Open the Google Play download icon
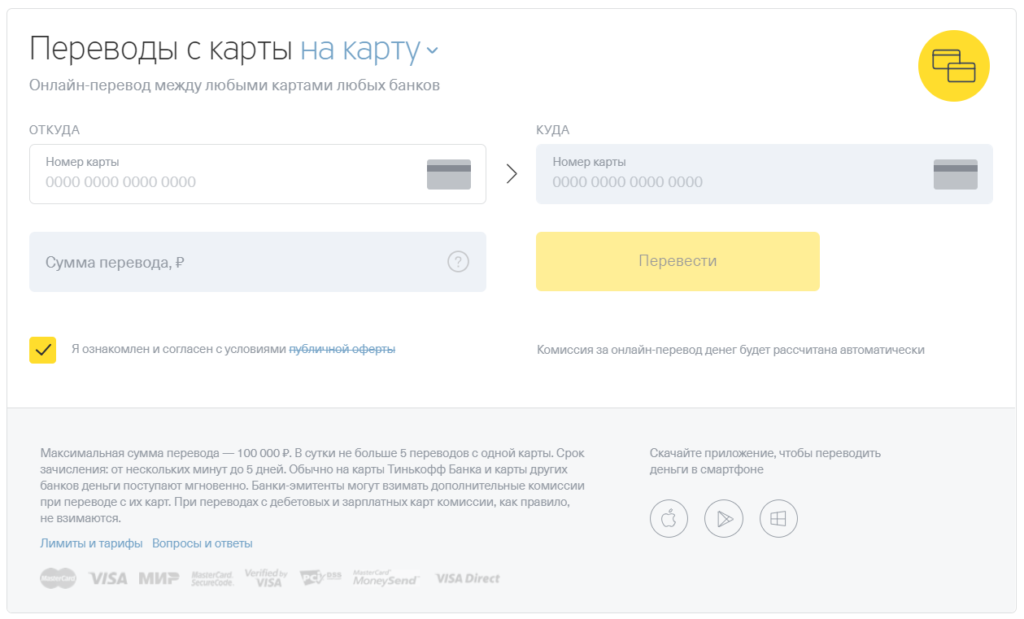1024x619 pixels. coord(723,518)
